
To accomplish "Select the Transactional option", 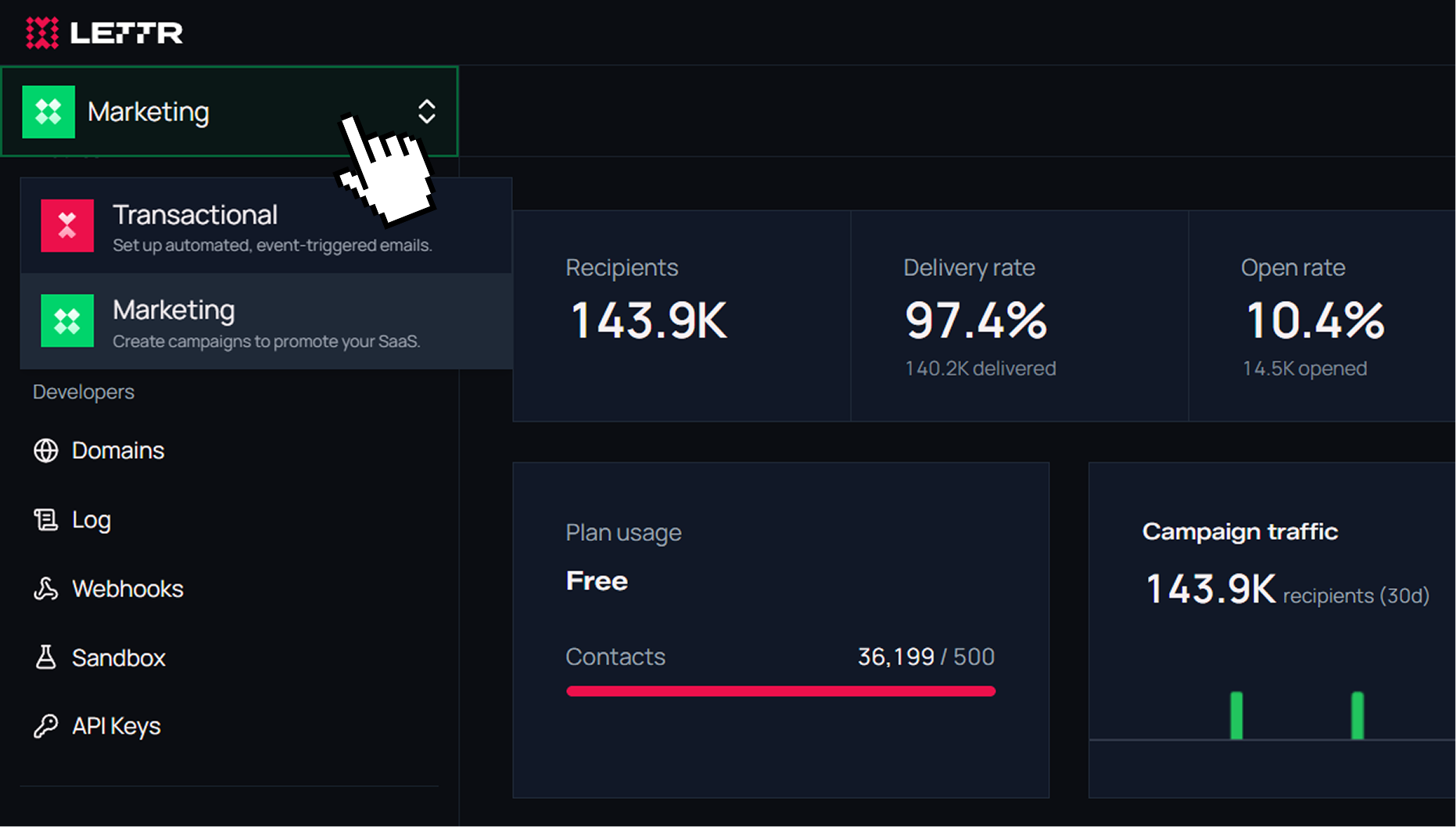I will coord(267,226).
